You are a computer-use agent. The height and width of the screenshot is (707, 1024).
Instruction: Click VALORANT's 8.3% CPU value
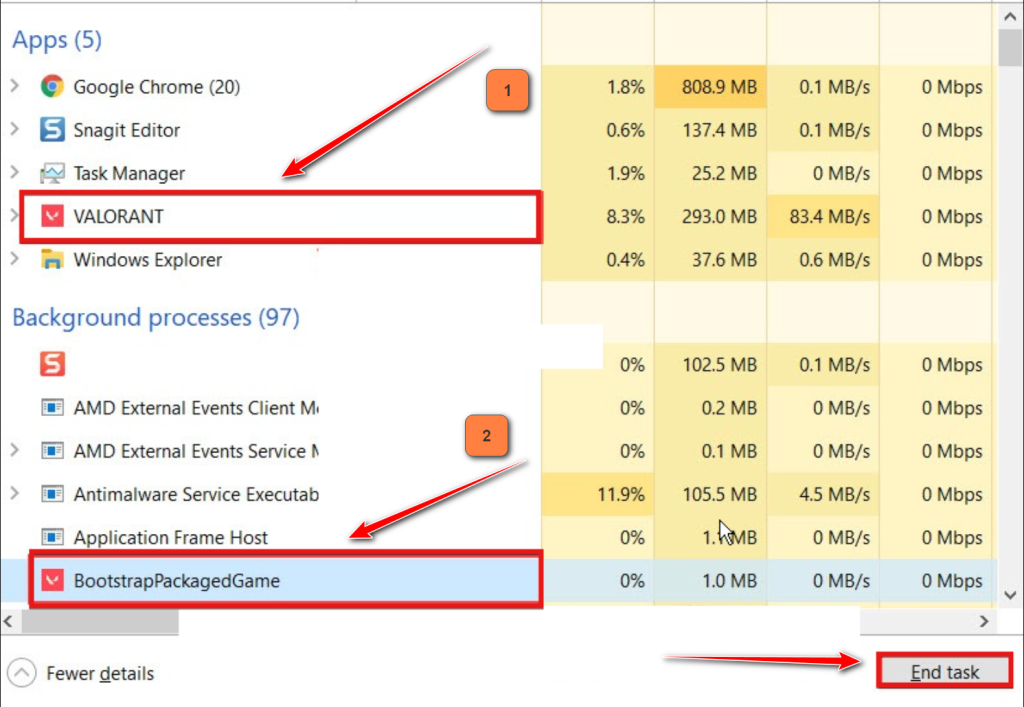625,216
